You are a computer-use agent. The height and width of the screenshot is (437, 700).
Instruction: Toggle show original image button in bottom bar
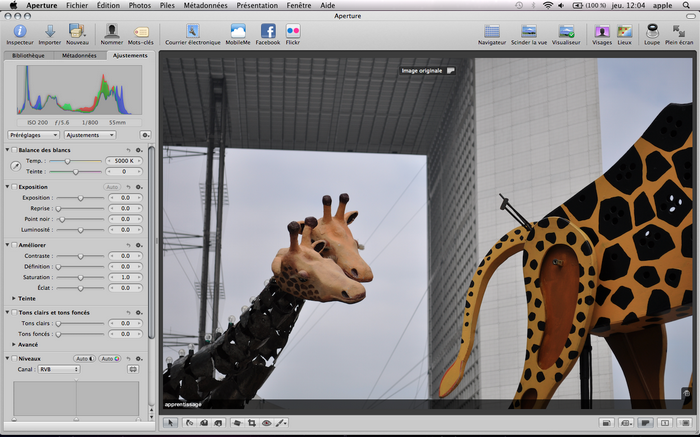646,423
